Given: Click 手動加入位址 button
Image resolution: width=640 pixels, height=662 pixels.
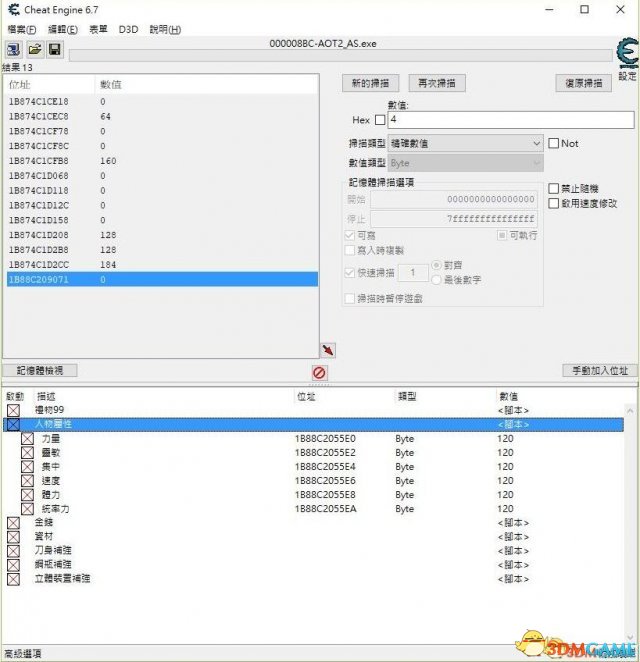Looking at the screenshot, I should tap(599, 371).
